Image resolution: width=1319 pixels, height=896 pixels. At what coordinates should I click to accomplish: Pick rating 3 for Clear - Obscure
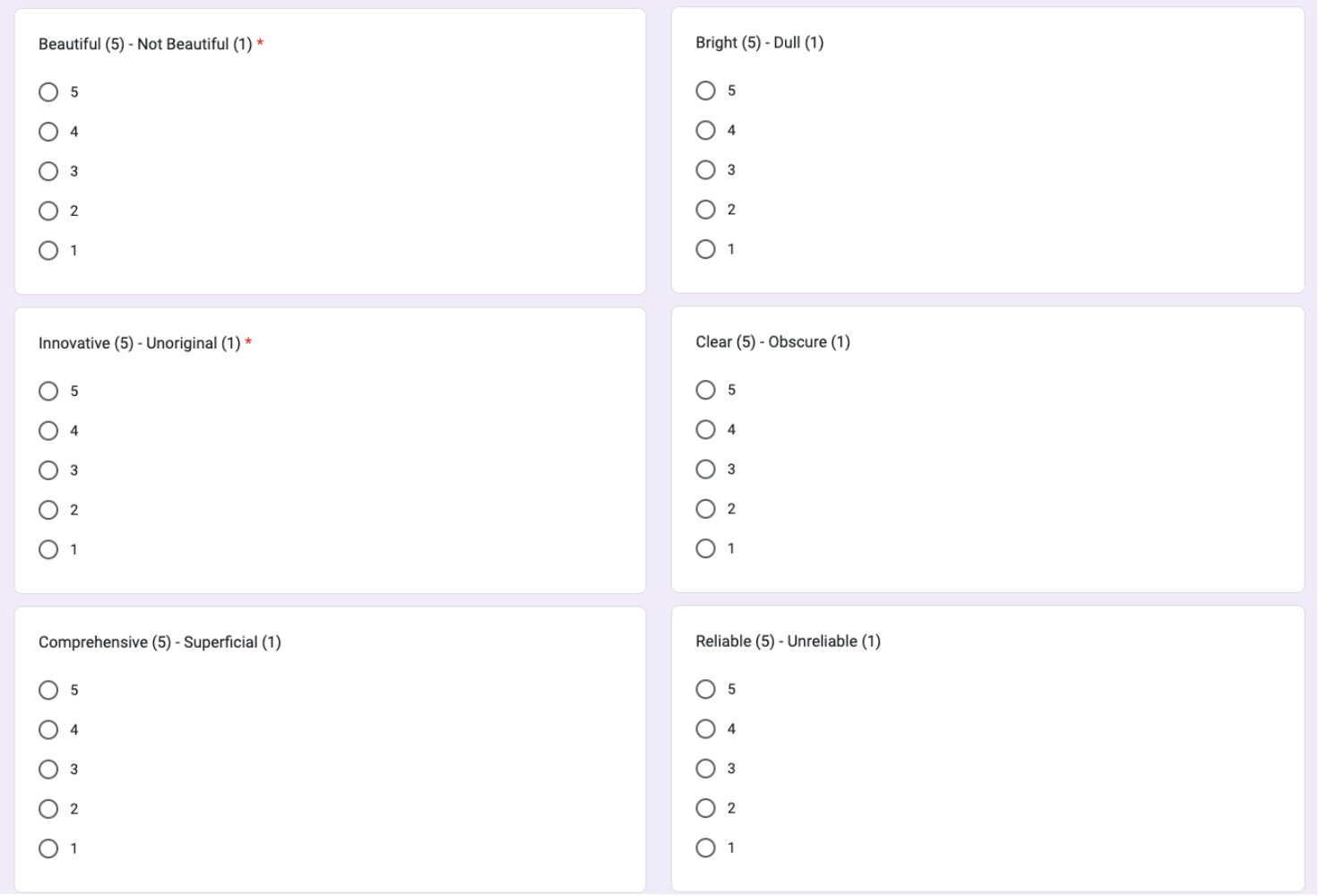pyautogui.click(x=706, y=470)
